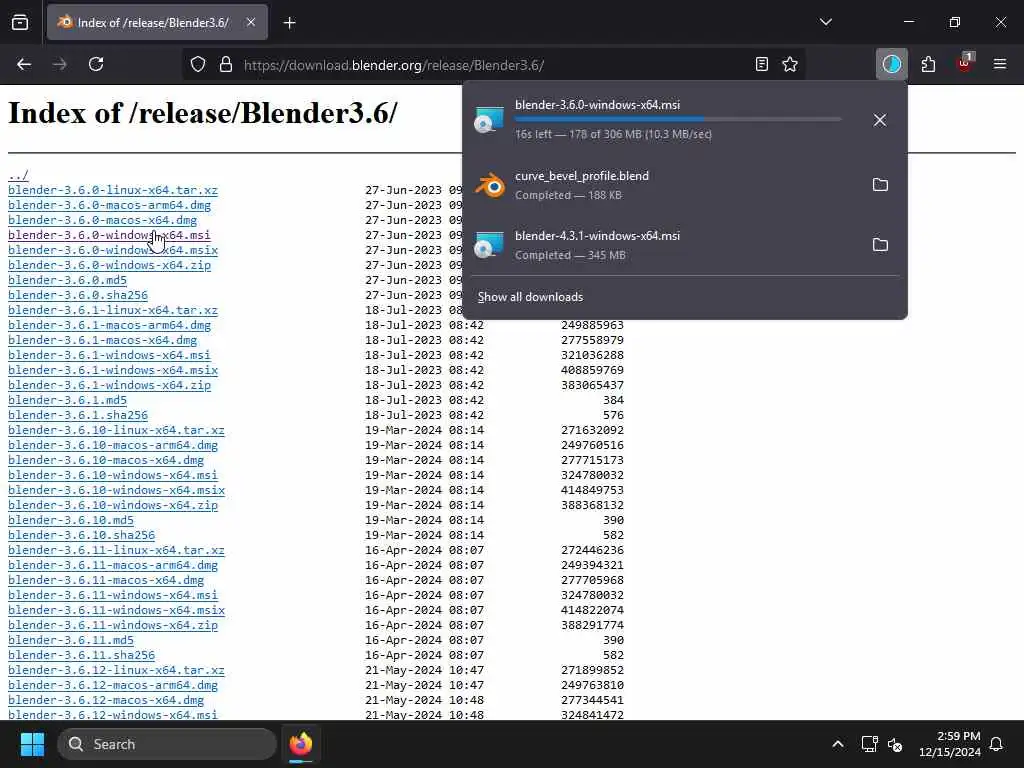This screenshot has width=1024, height=768.
Task: Click the curve_bevel_profile.blend Blender file icon
Action: (x=490, y=185)
